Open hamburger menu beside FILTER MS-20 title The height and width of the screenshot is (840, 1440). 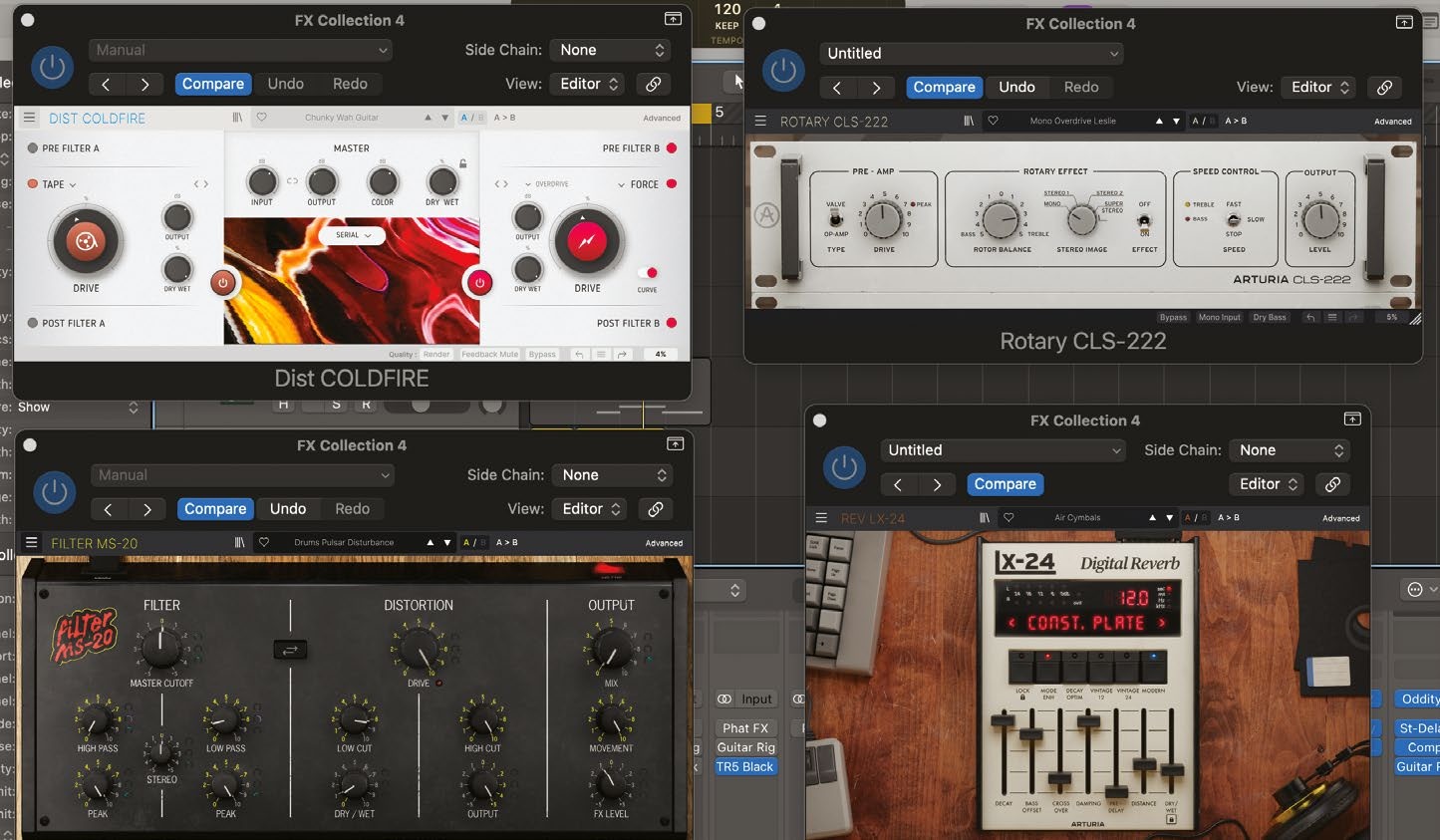32,543
